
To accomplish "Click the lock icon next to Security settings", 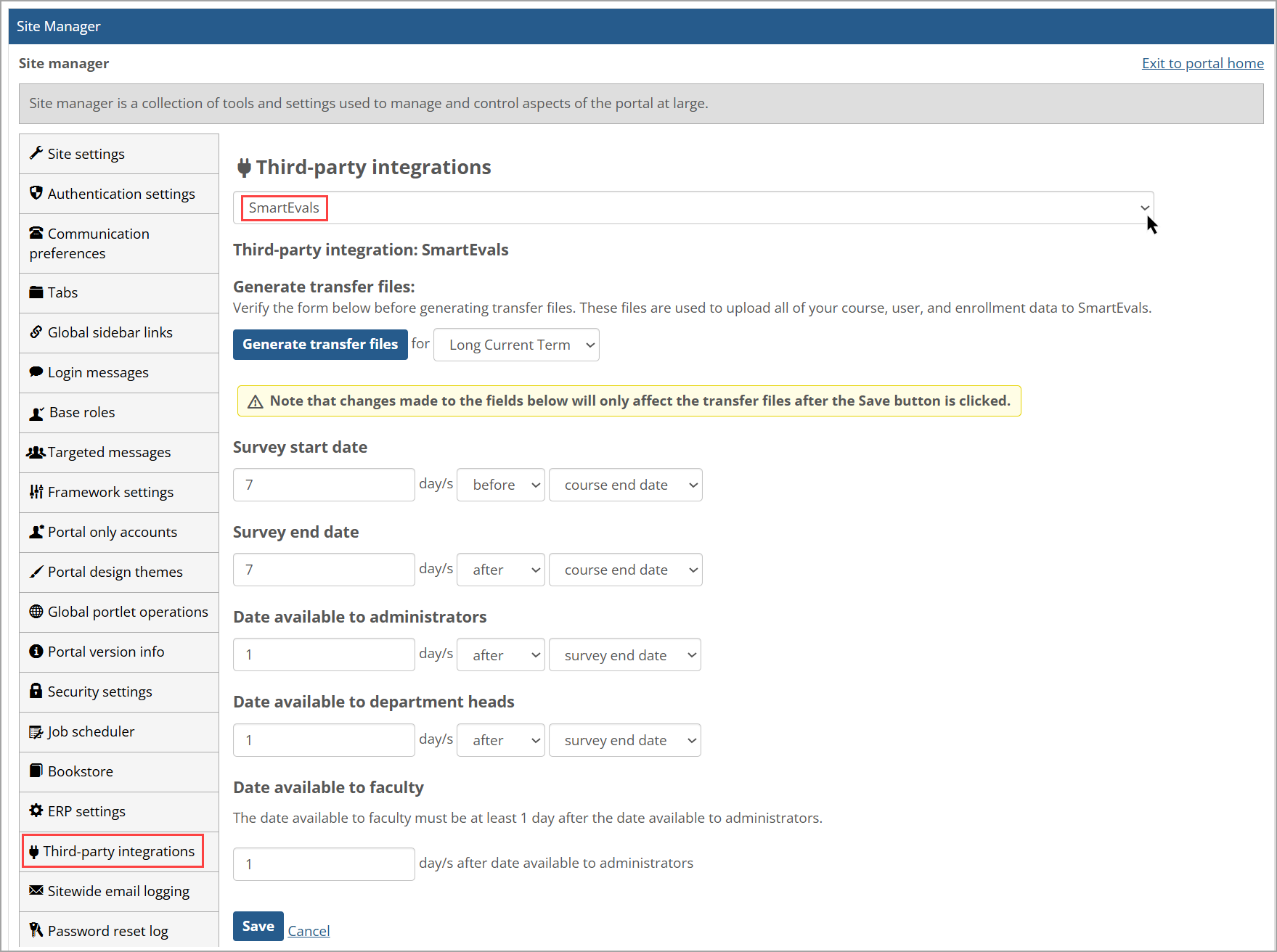I will (x=36, y=691).
